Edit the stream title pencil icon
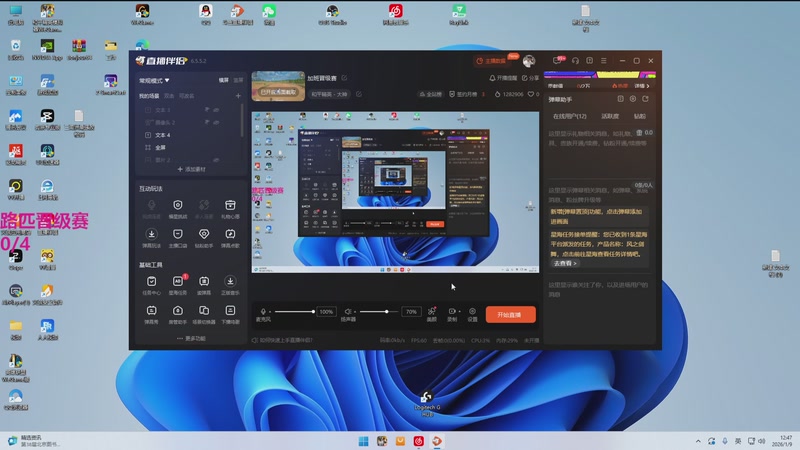Screen dimensions: 800x450 (344, 78)
